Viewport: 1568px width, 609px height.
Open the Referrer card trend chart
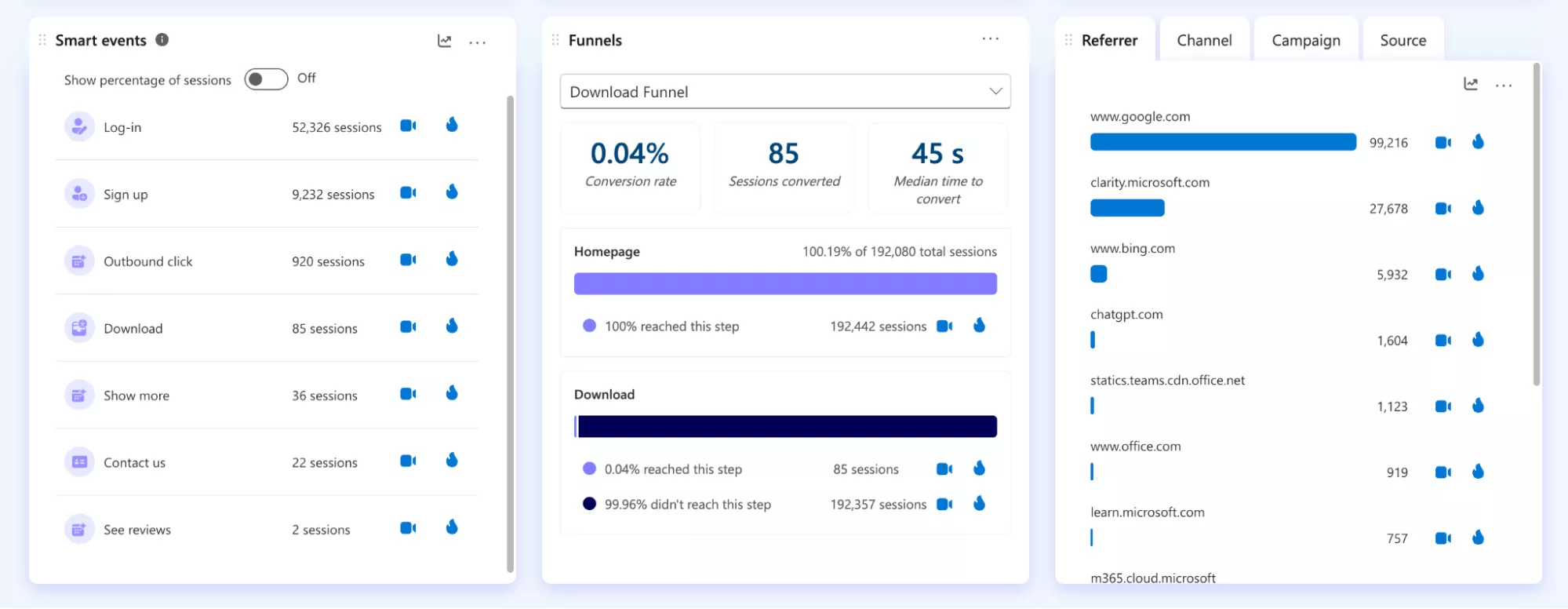(1471, 84)
